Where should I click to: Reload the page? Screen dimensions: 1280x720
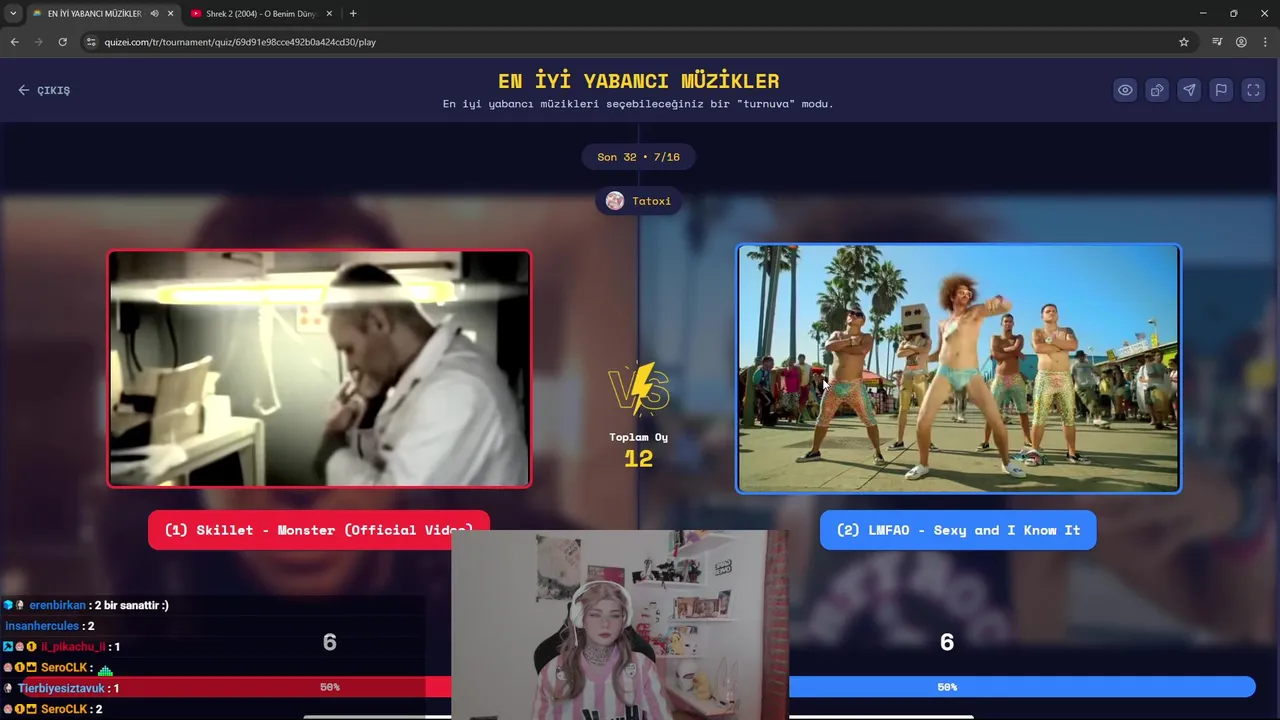(x=62, y=42)
